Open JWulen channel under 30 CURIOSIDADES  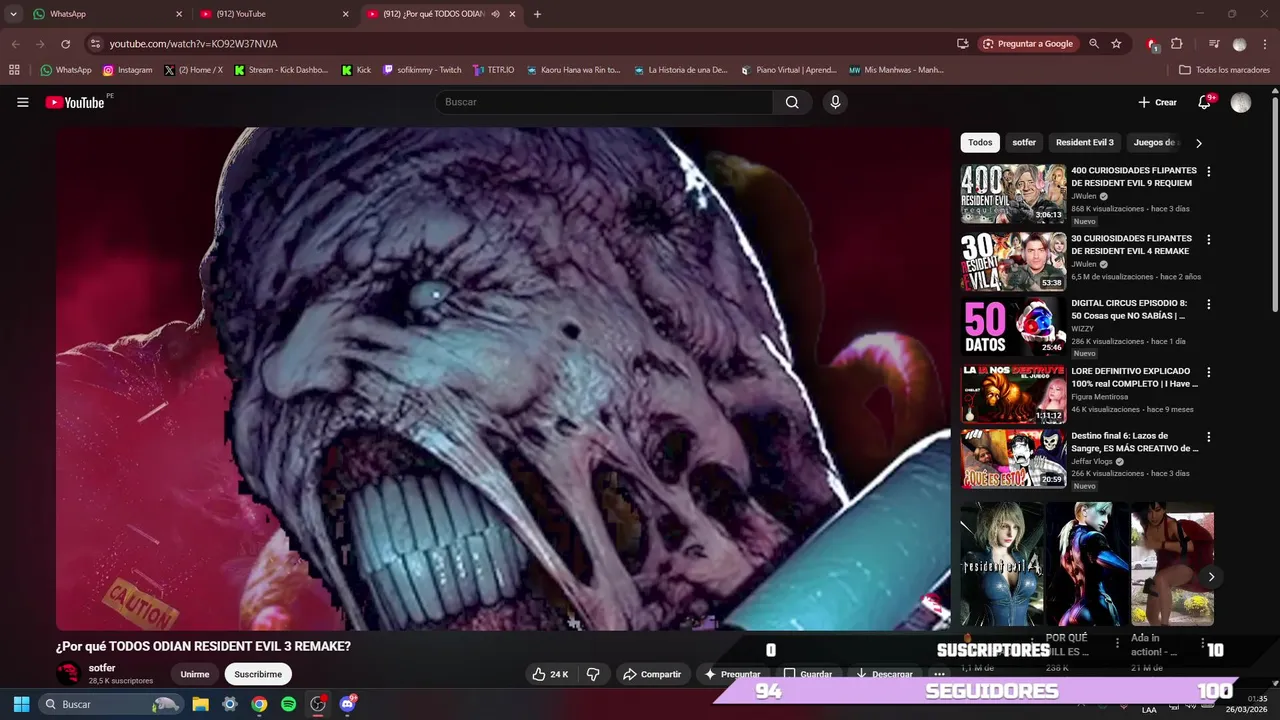tap(1084, 264)
